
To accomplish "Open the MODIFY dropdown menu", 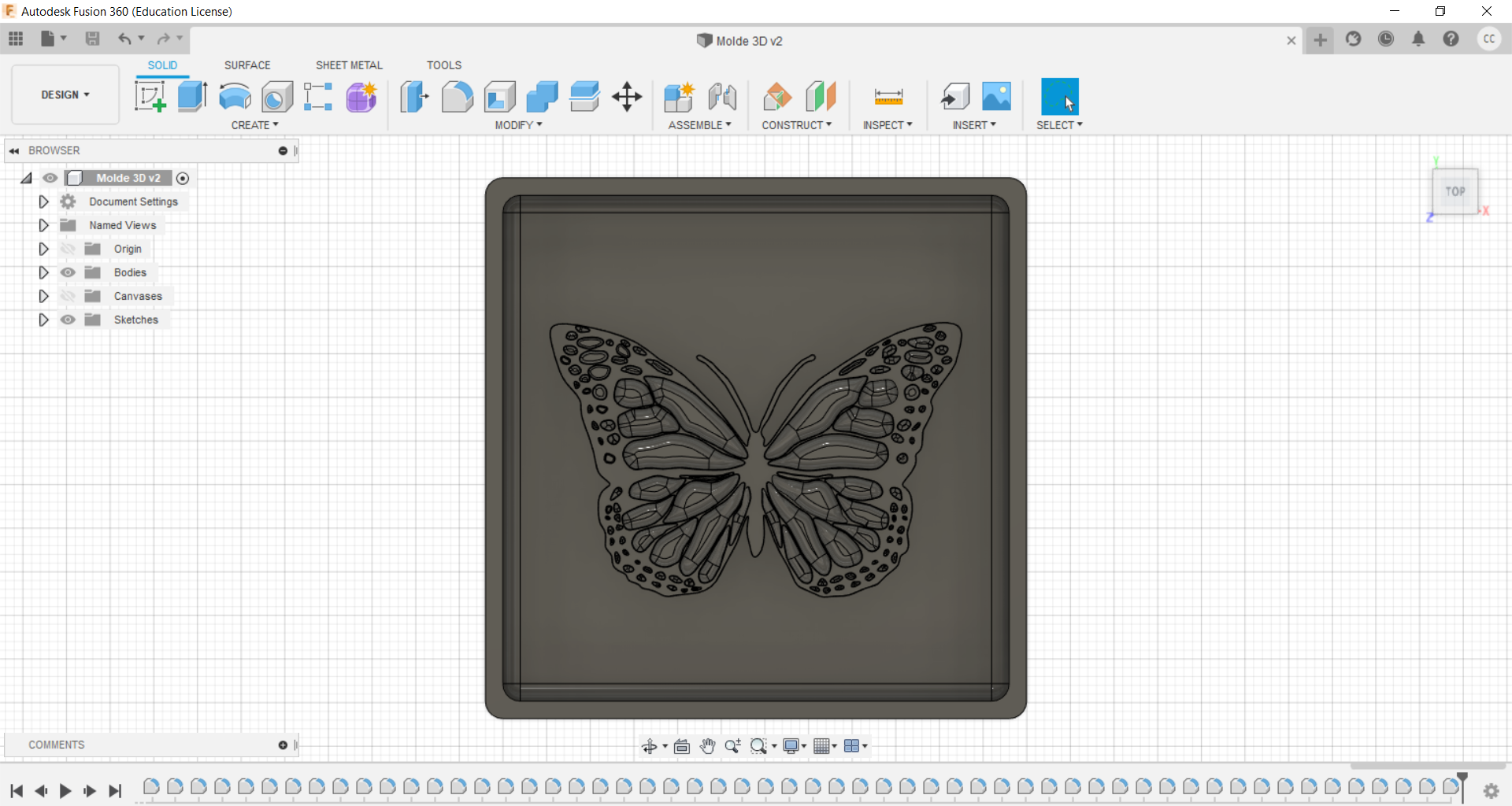I will point(519,125).
